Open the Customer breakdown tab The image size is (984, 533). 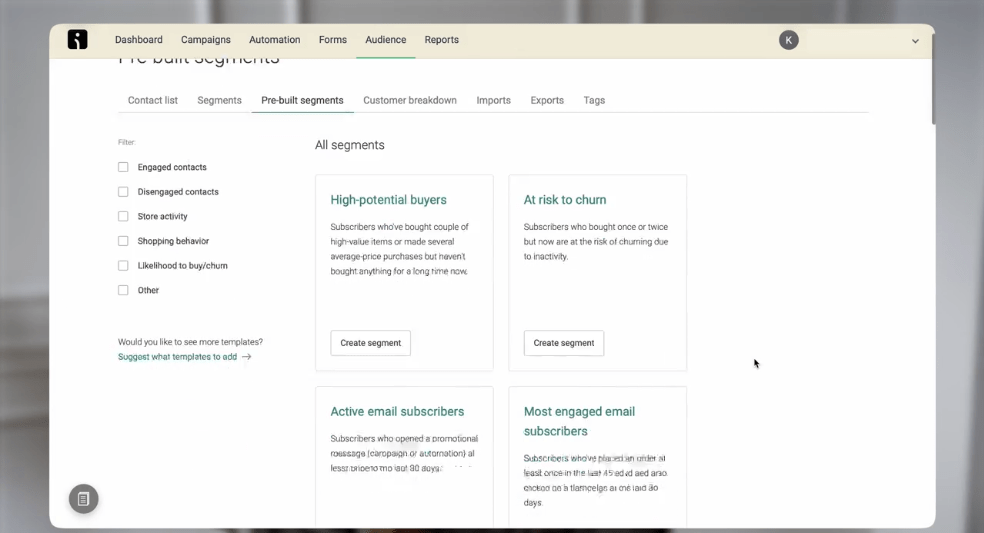click(x=410, y=100)
